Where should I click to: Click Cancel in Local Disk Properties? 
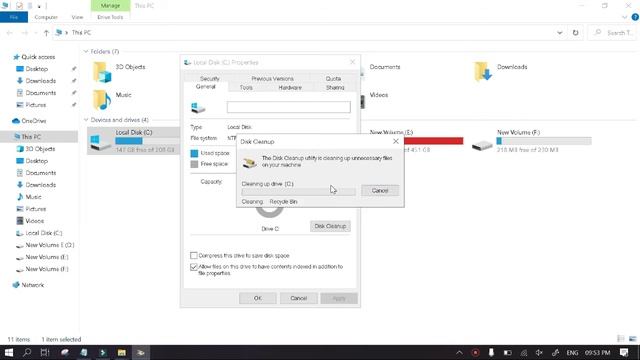click(x=298, y=298)
